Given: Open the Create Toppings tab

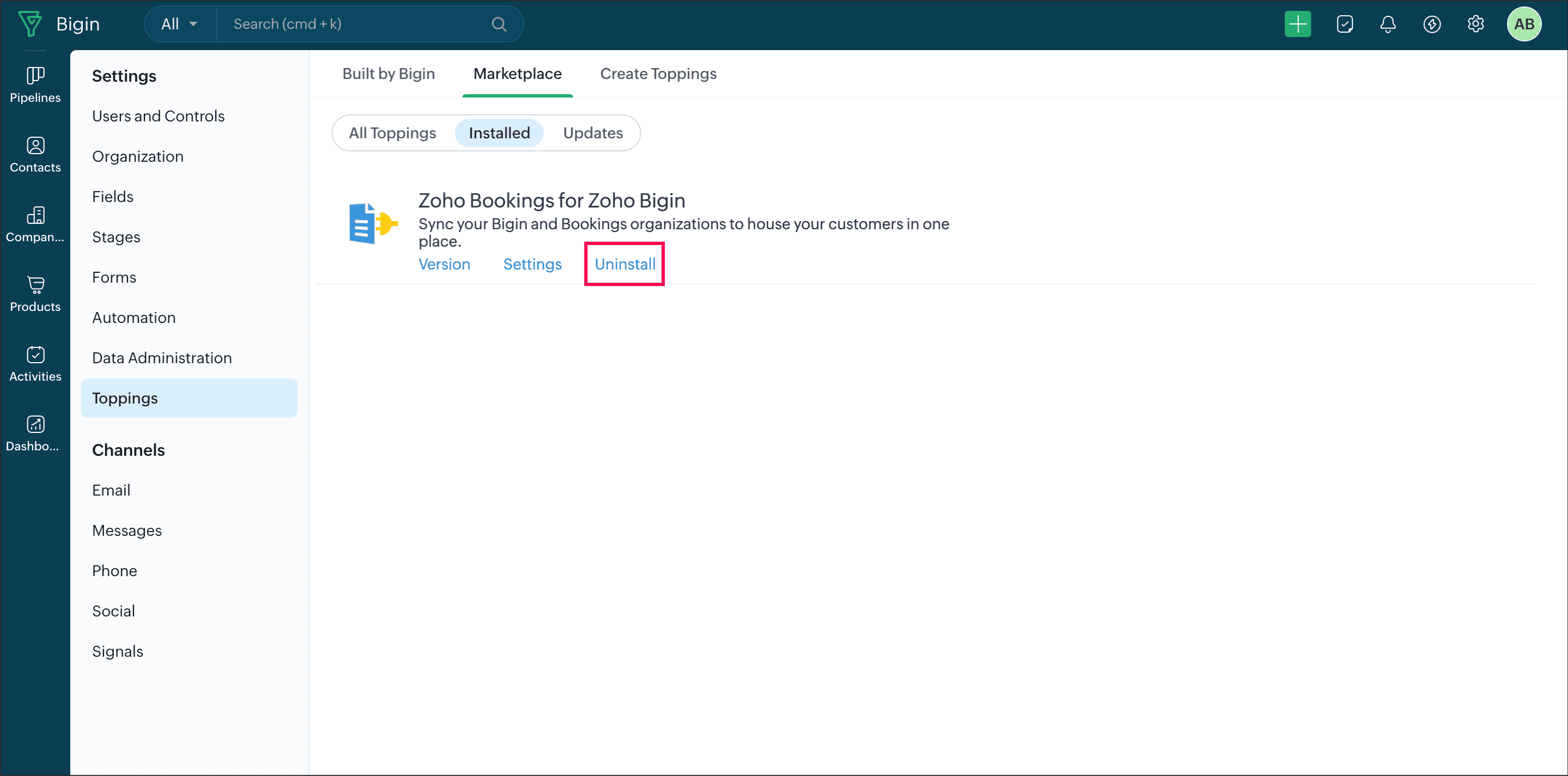Looking at the screenshot, I should click(658, 74).
